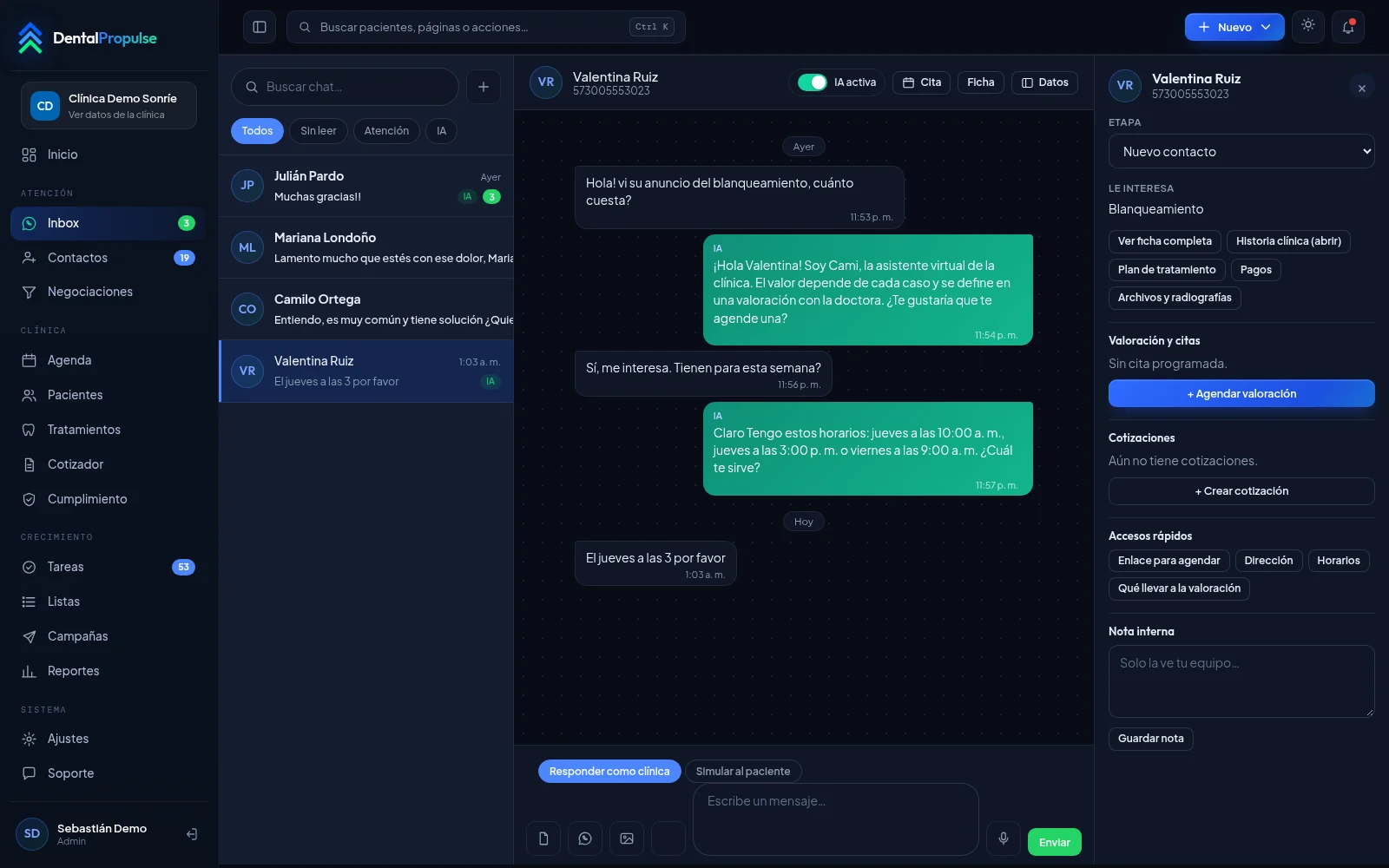Click Agendar valoración button
The width and height of the screenshot is (1389, 868).
coord(1241,393)
